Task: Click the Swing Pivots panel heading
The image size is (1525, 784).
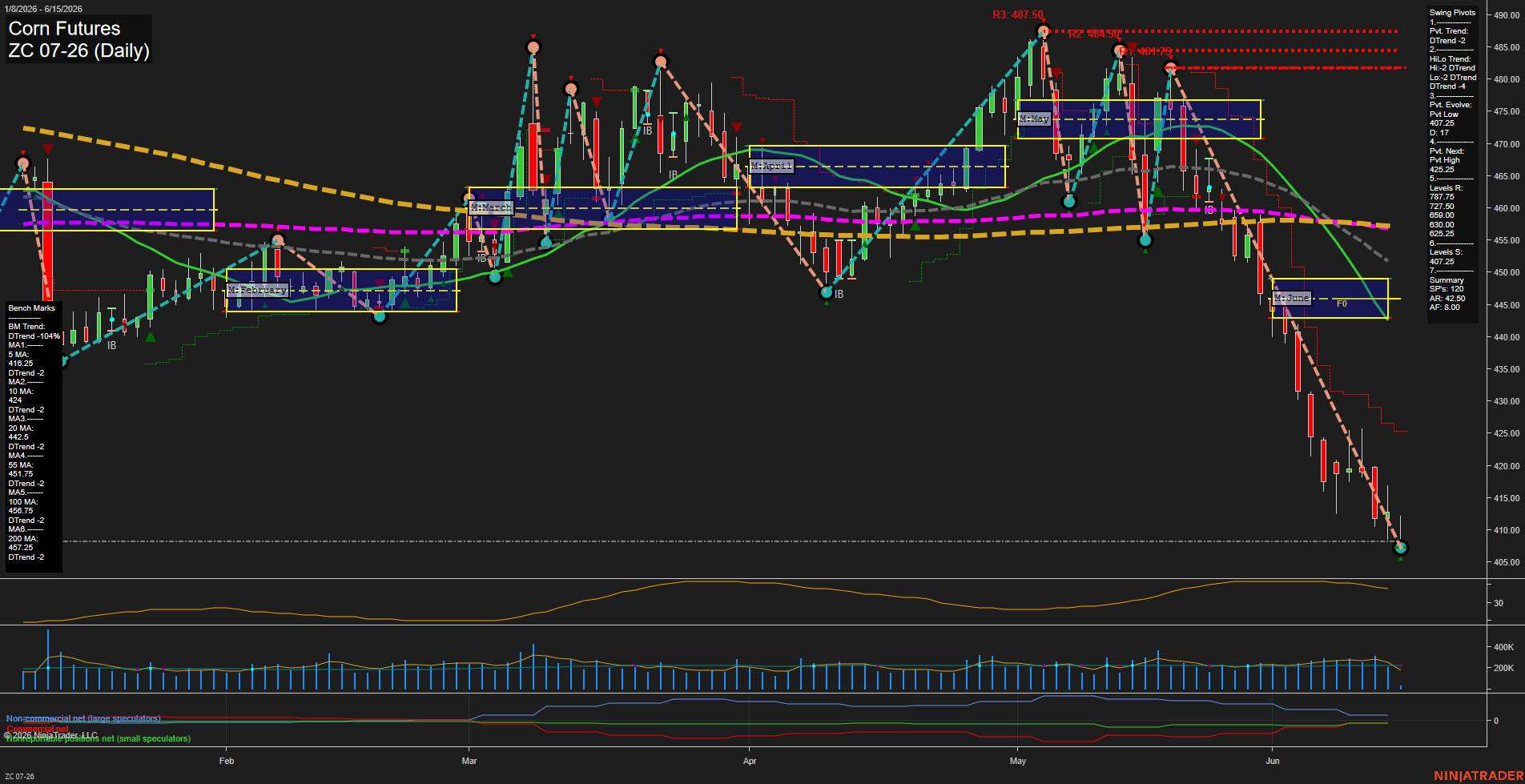Action: coord(1452,13)
